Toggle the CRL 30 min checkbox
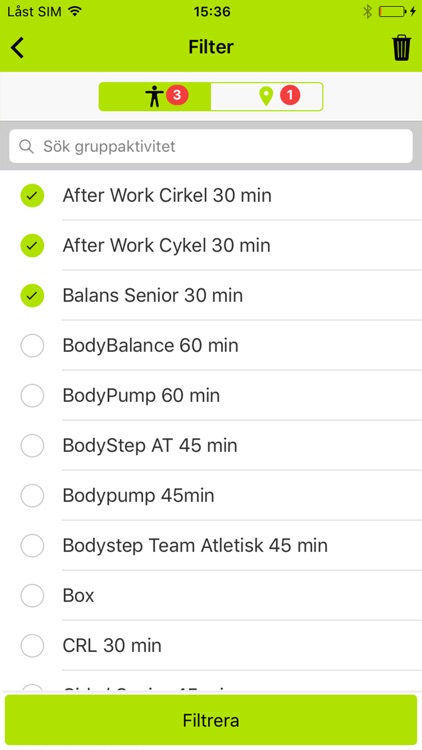This screenshot has width=422, height=750. coord(32,645)
